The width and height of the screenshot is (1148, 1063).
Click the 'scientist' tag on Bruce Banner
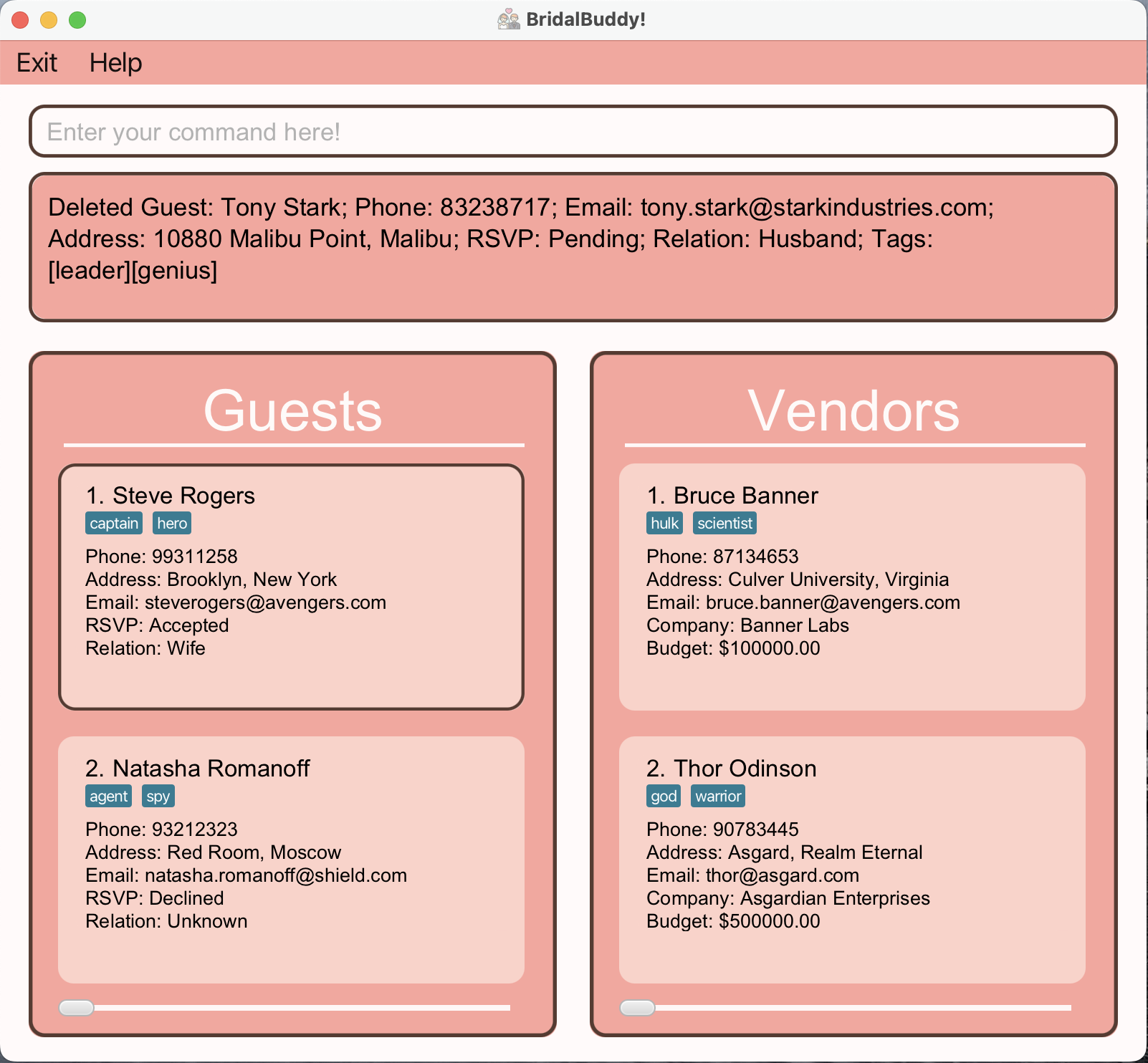724,523
